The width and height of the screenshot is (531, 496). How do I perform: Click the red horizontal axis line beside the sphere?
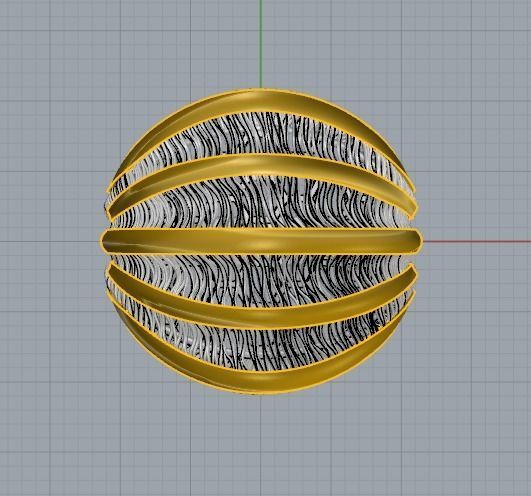[x=476, y=242]
